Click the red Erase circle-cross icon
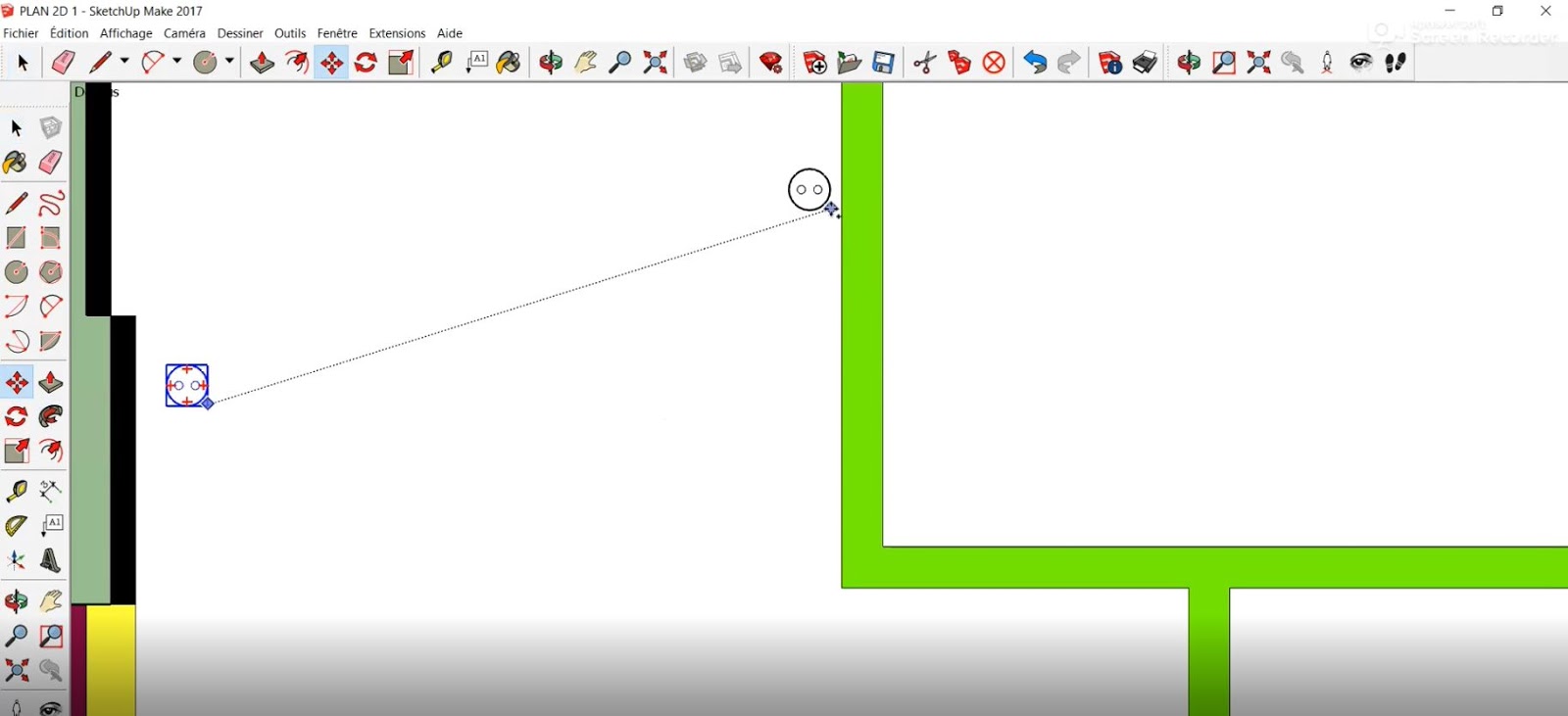Image resolution: width=1568 pixels, height=716 pixels. coord(994,63)
